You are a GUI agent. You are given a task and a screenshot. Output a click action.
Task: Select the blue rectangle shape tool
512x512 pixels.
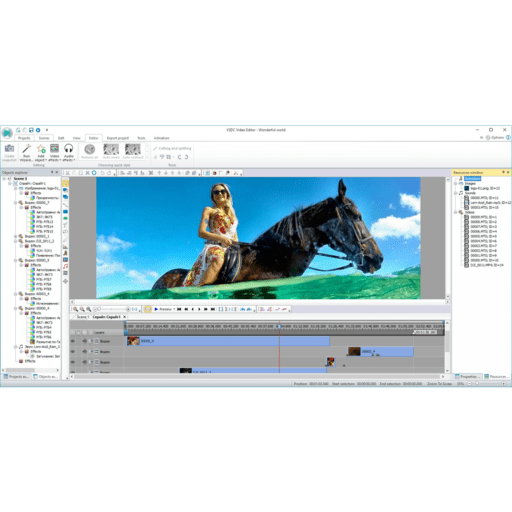66,212
